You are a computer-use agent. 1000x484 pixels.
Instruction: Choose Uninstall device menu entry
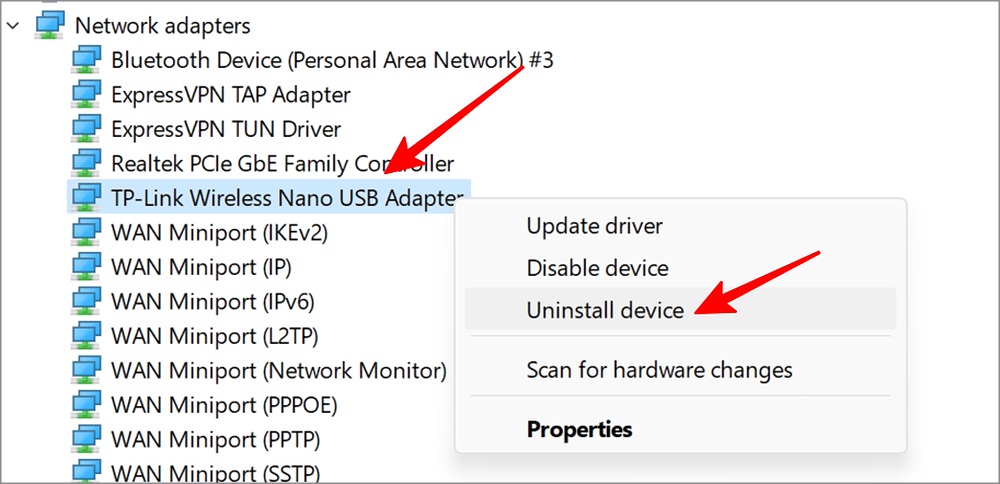tap(605, 310)
